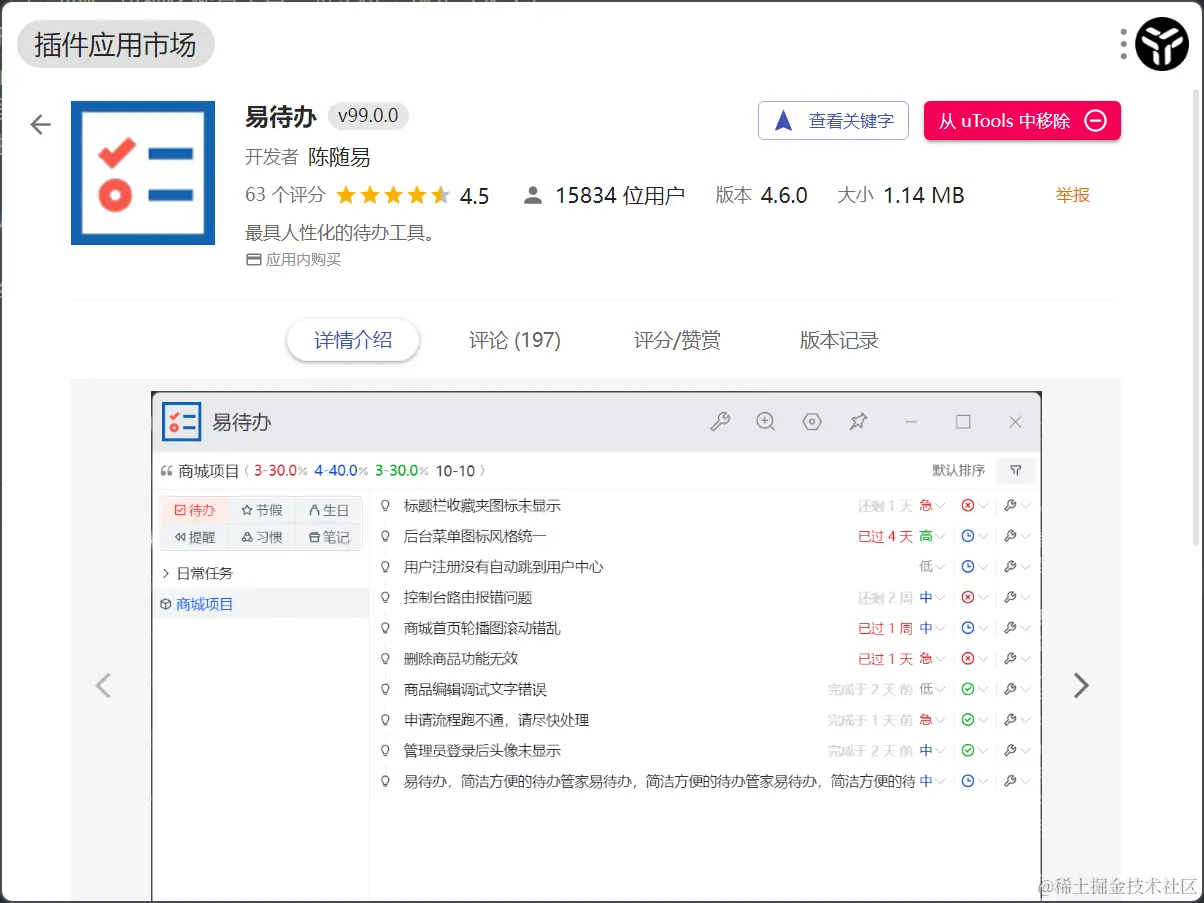Screen dimensions: 1204x903
Task: Click the 4-40.0% blue statistic in header
Action: (341, 470)
